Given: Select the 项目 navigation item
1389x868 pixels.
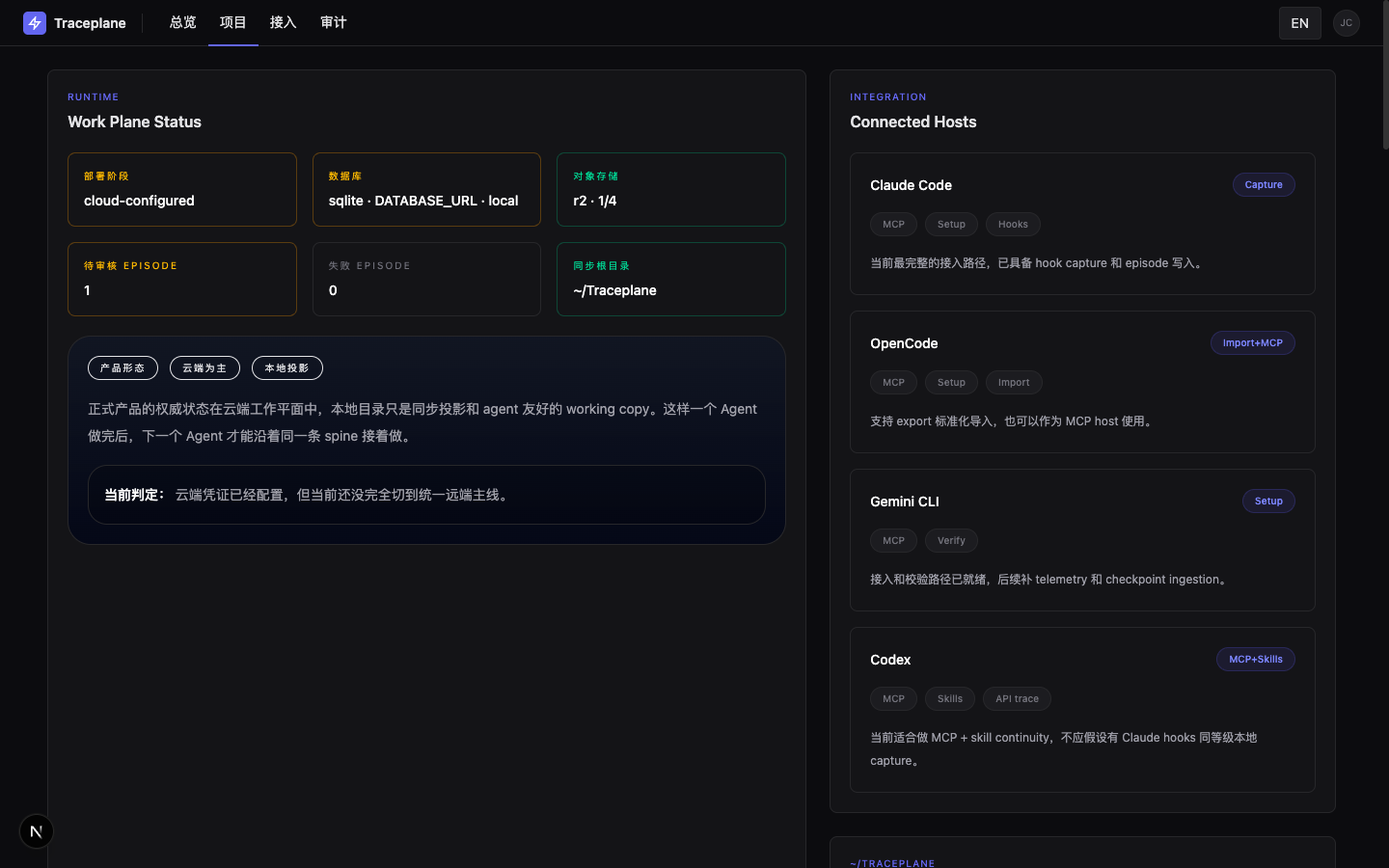Looking at the screenshot, I should tap(232, 22).
